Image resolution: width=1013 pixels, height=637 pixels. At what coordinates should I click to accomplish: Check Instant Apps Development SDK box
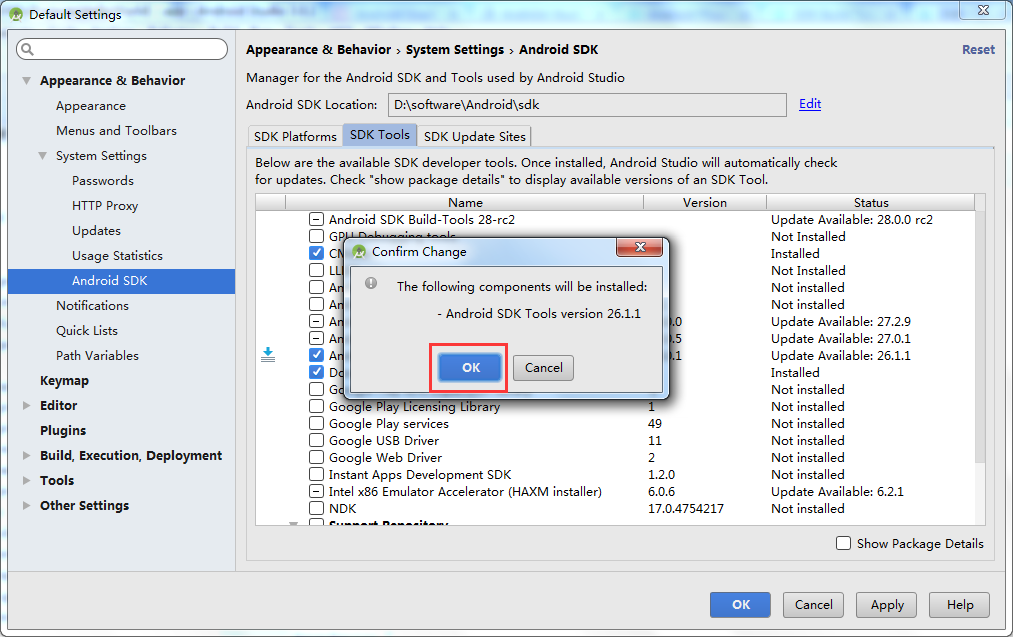tap(317, 474)
